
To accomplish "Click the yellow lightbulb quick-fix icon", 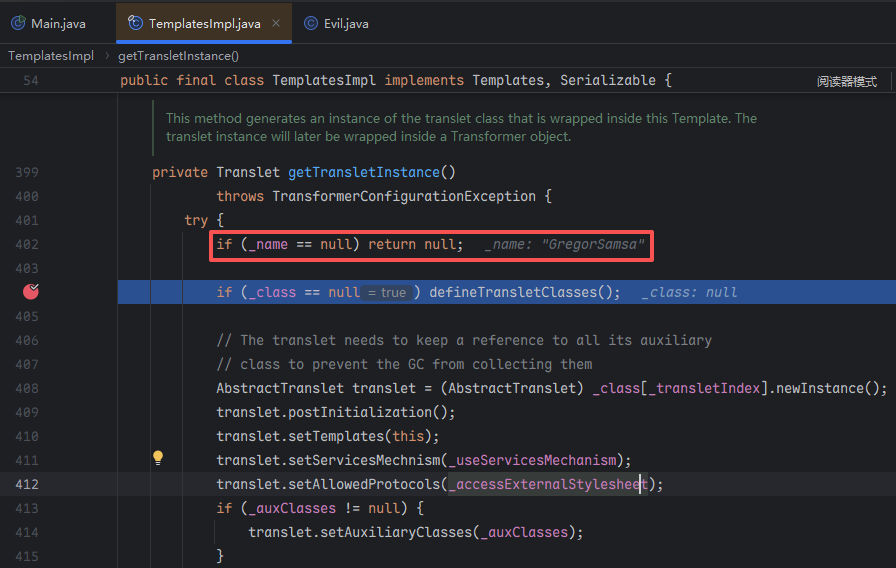I will [157, 458].
